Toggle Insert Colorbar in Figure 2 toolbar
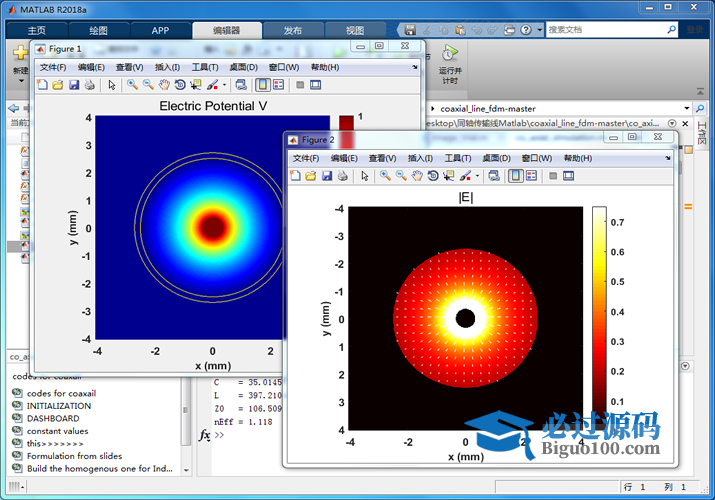Screen dimensions: 715x500 pos(516,176)
